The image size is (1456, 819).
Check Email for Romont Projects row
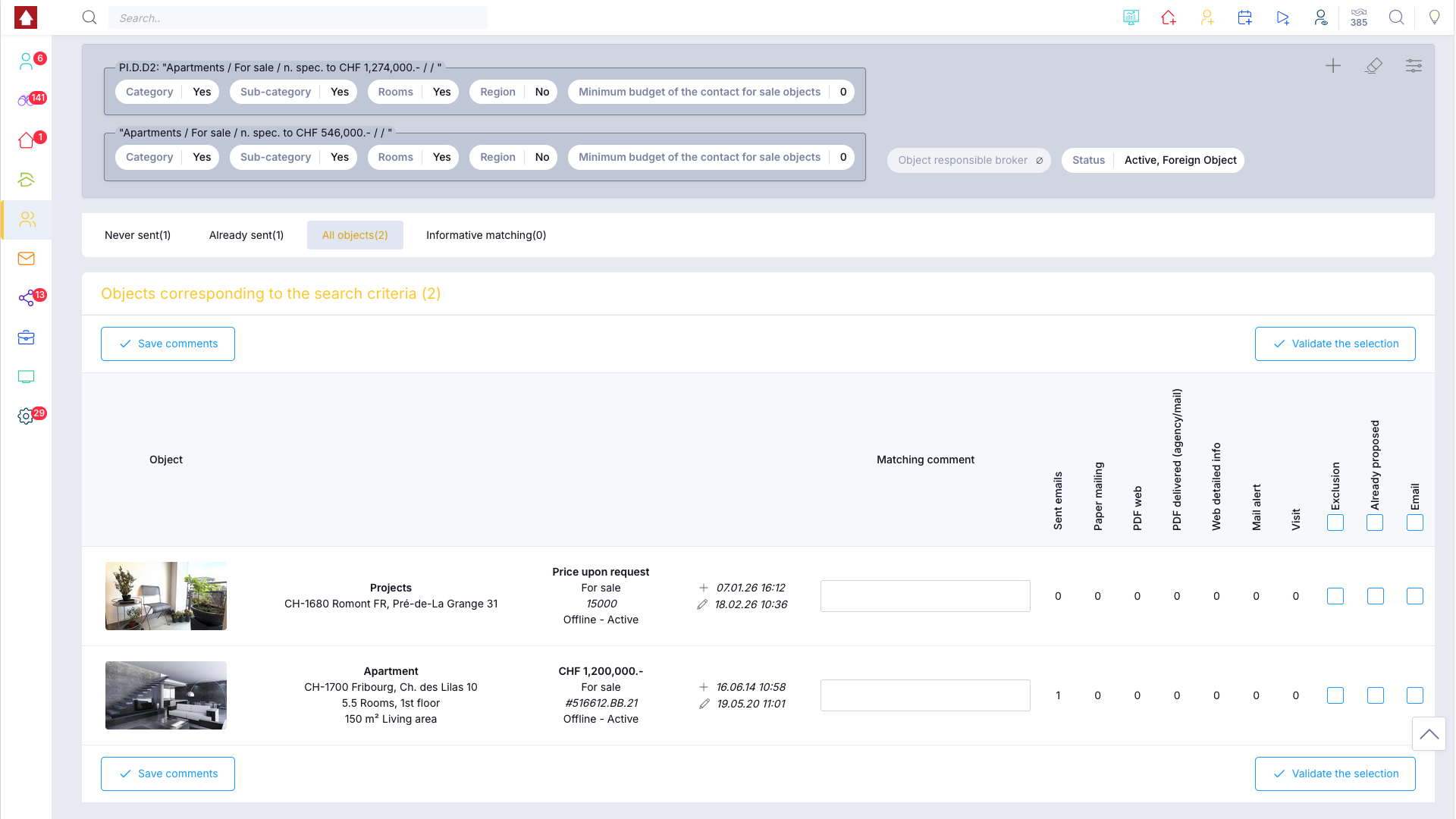tap(1415, 596)
